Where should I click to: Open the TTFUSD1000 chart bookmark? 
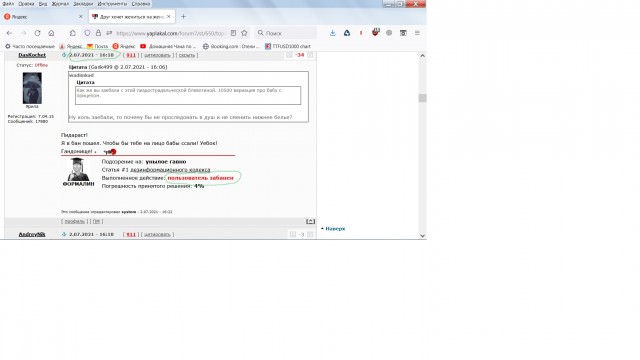[x=288, y=47]
